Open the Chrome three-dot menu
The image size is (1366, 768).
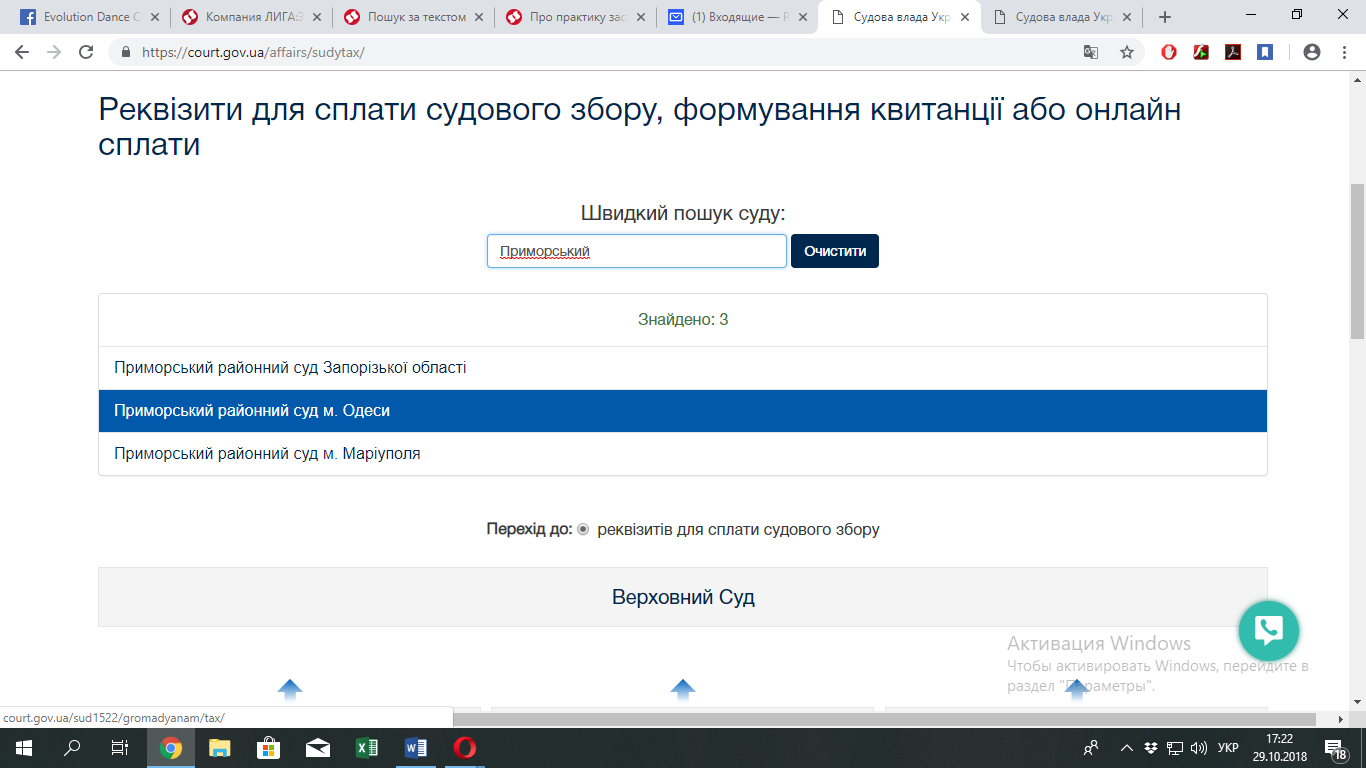(x=1342, y=52)
